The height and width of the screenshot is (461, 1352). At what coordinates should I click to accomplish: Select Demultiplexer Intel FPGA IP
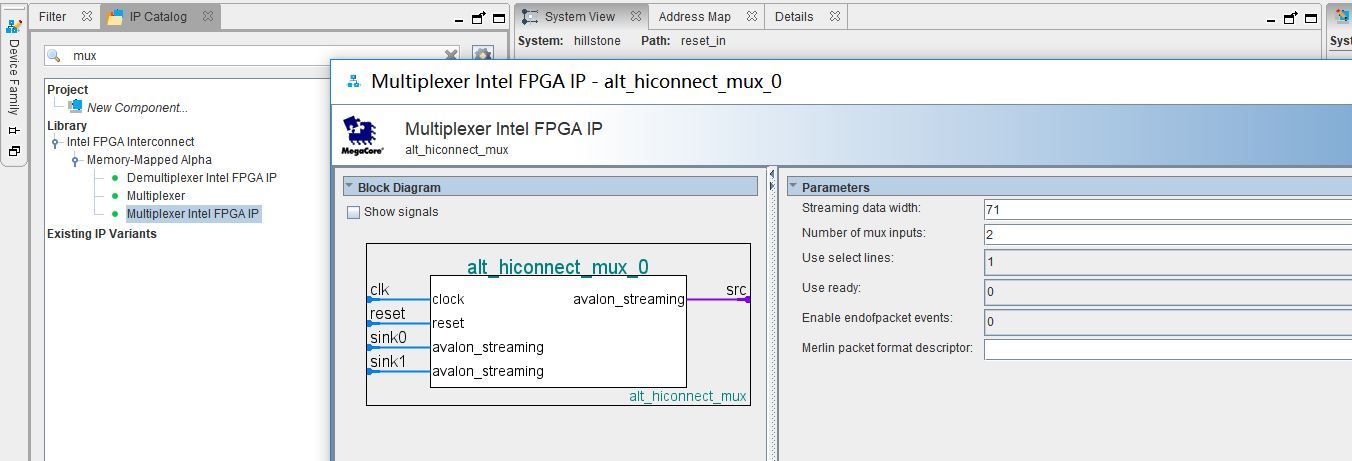[202, 178]
